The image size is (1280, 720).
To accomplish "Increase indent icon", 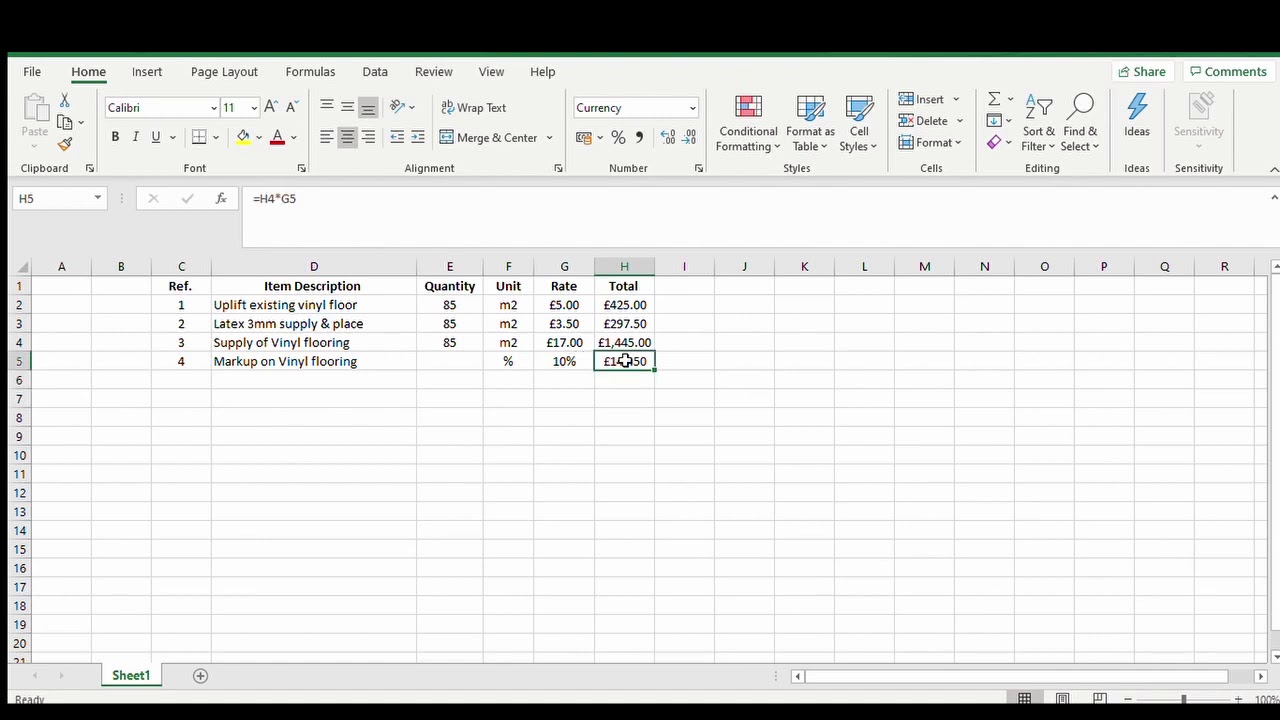I will [418, 137].
